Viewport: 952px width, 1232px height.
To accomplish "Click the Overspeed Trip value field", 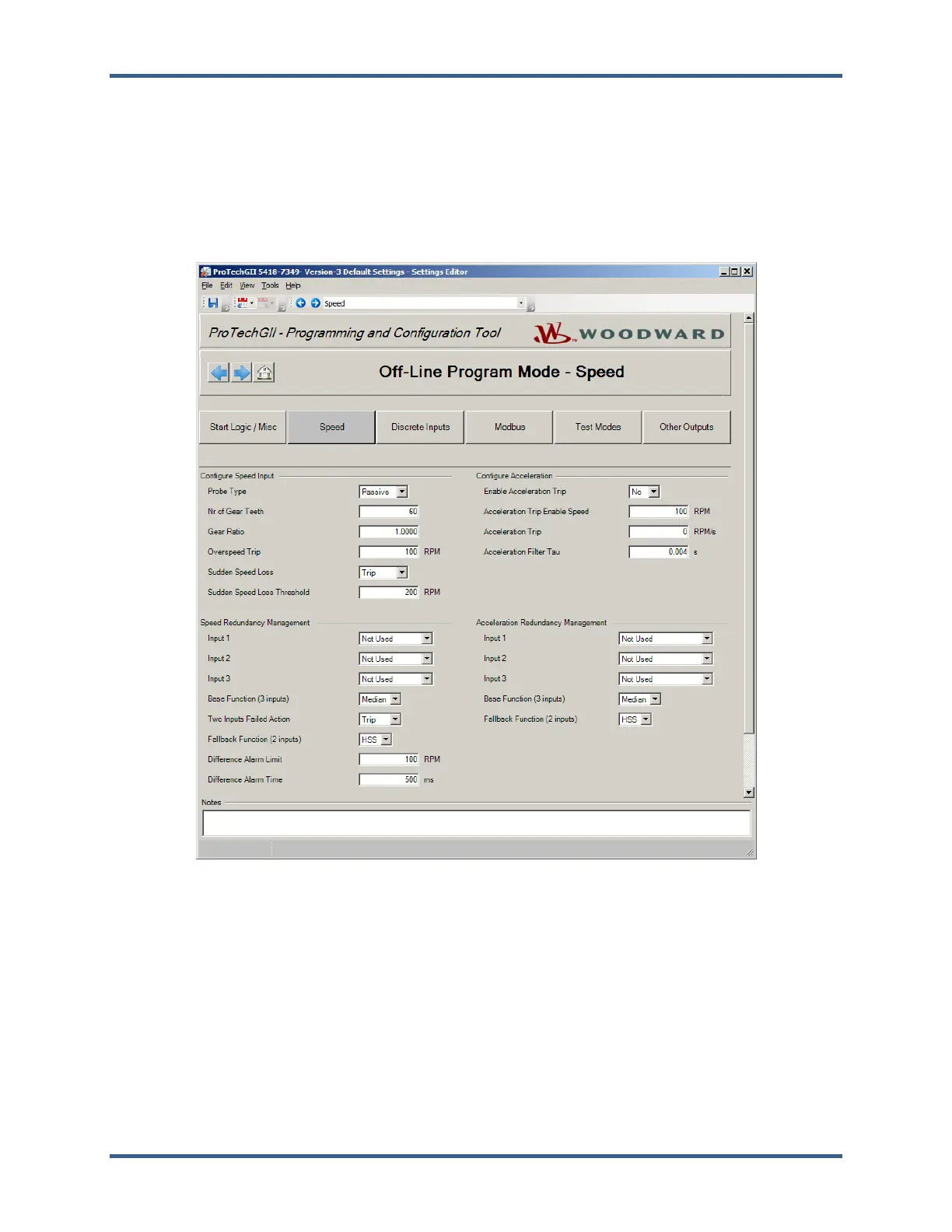I will coord(389,552).
